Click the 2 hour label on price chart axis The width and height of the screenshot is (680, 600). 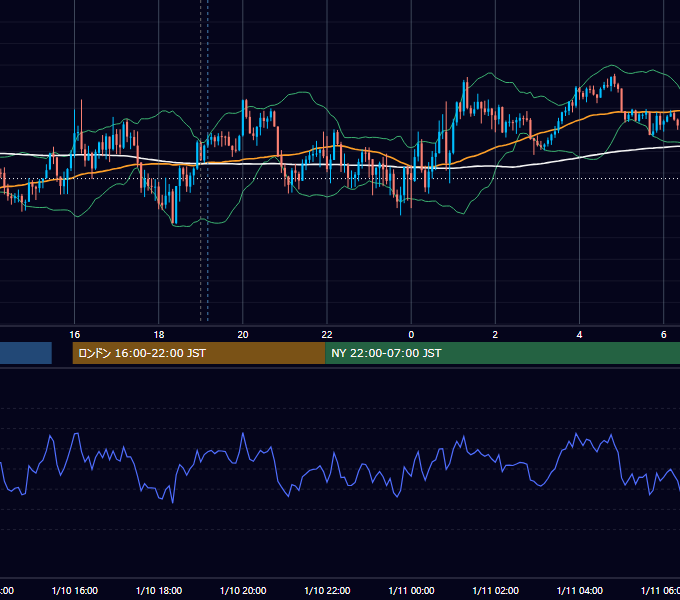pos(495,335)
